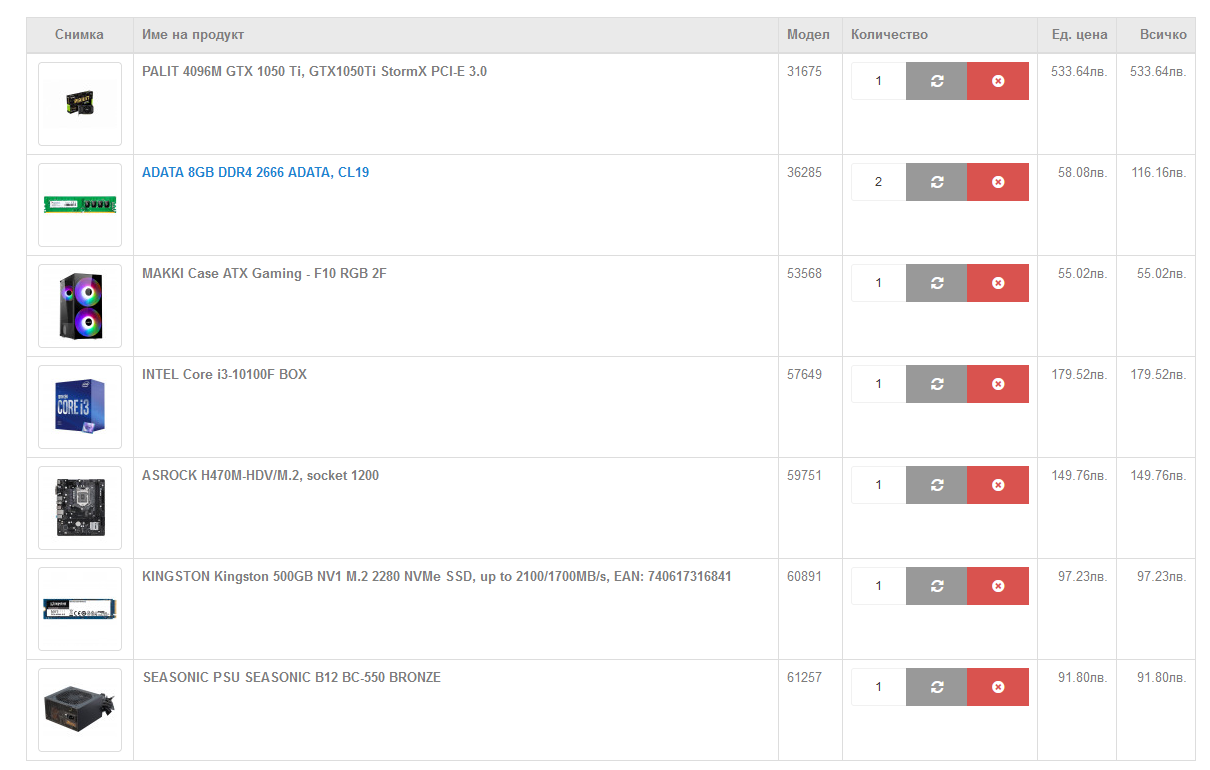Click quantity field for KINGSTON SSD

pyautogui.click(x=878, y=586)
